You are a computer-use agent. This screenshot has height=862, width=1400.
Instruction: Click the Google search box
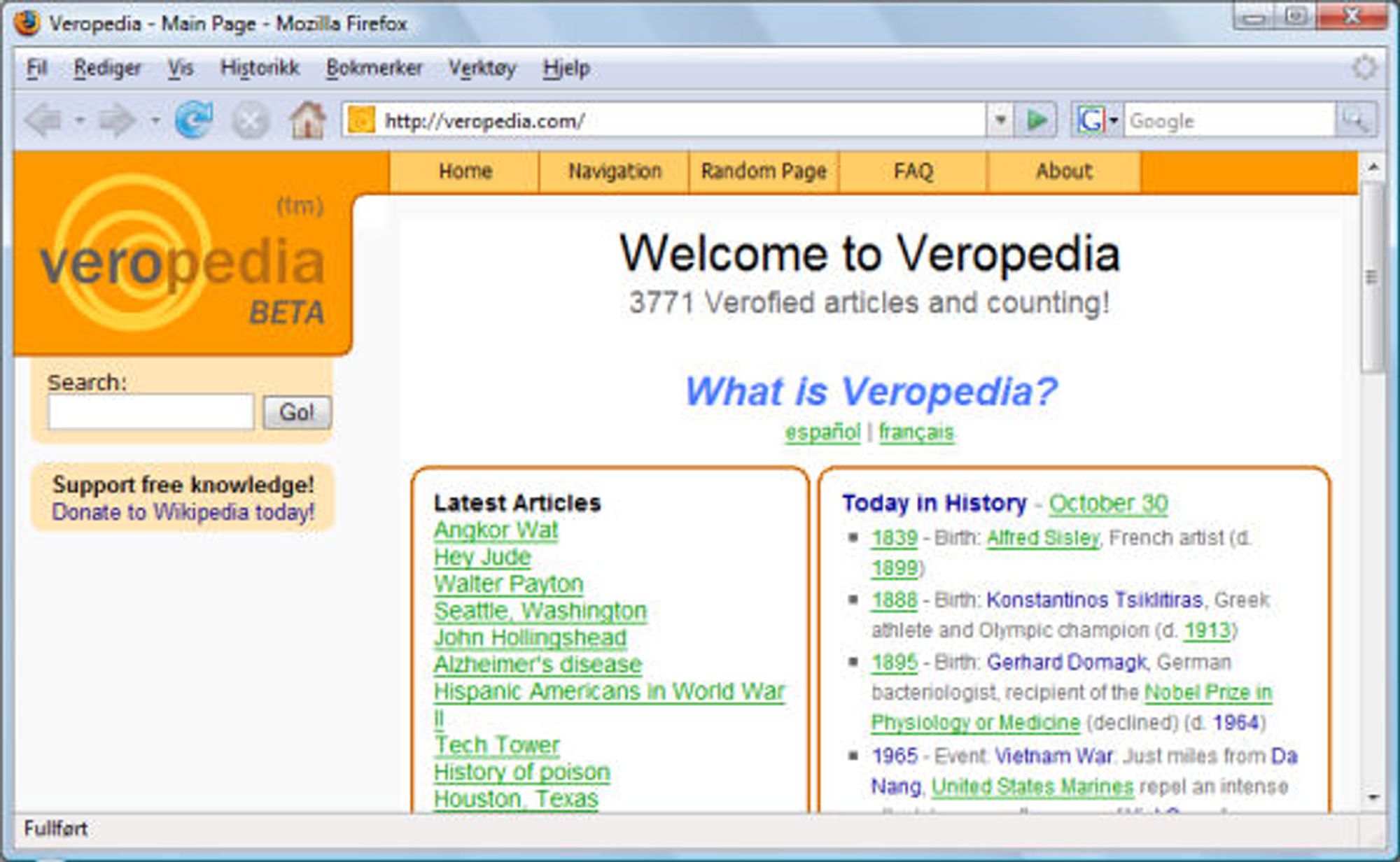click(x=1229, y=120)
